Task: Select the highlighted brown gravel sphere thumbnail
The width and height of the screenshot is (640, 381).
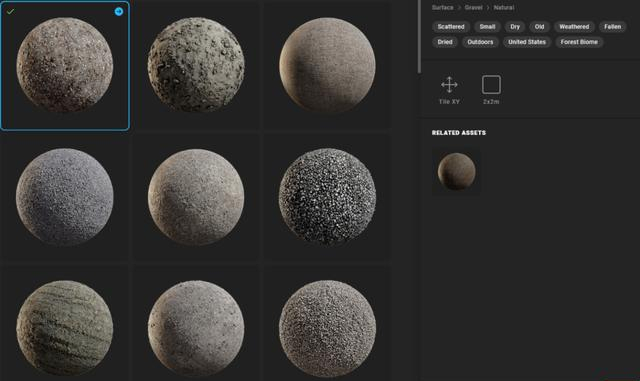Action: 64,65
